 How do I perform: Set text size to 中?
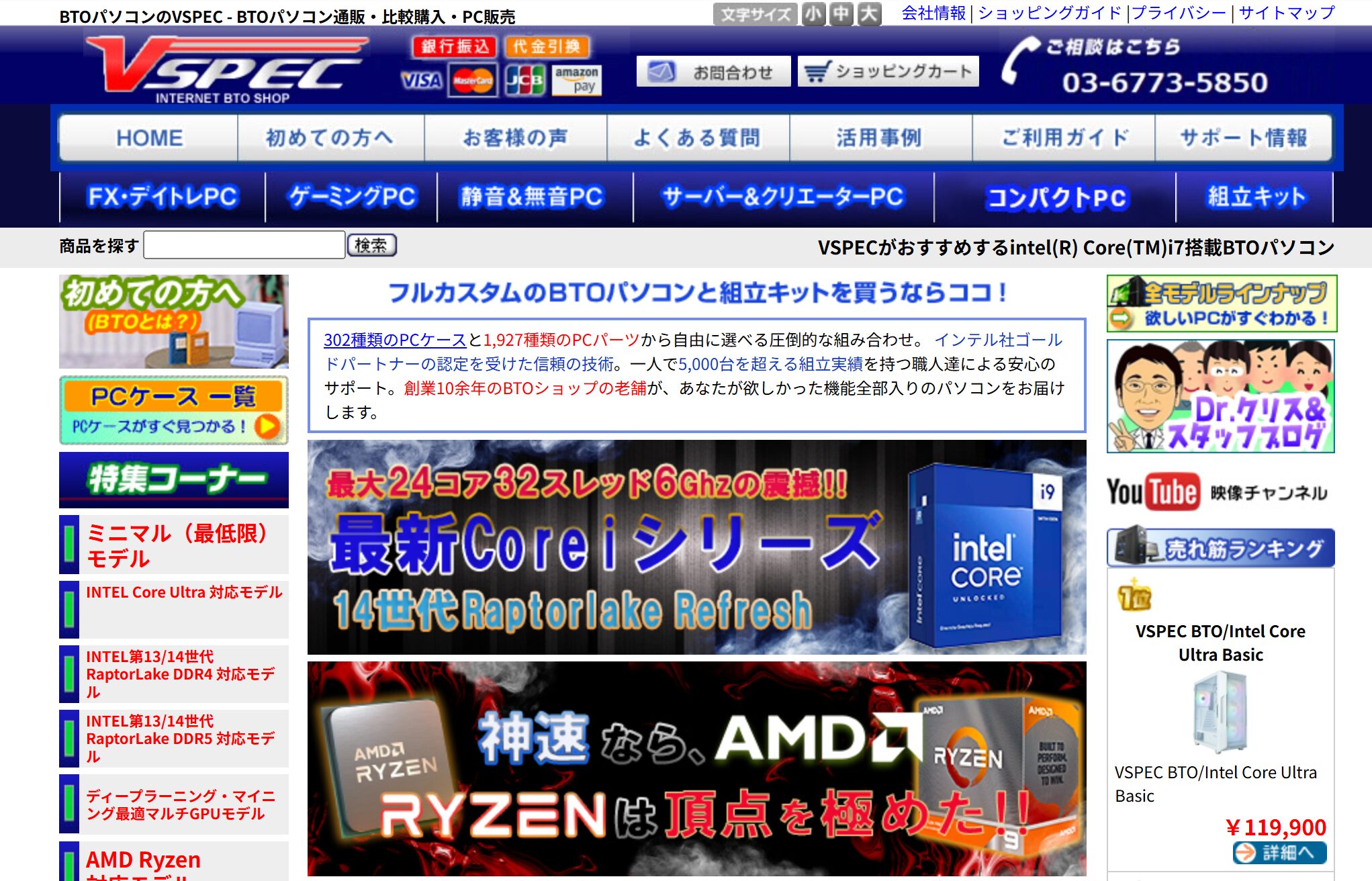(x=841, y=14)
